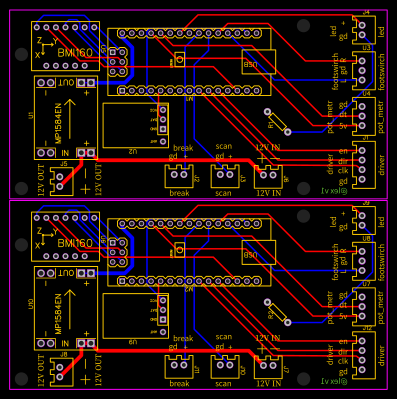Click the J8 designator text

(x=63, y=354)
